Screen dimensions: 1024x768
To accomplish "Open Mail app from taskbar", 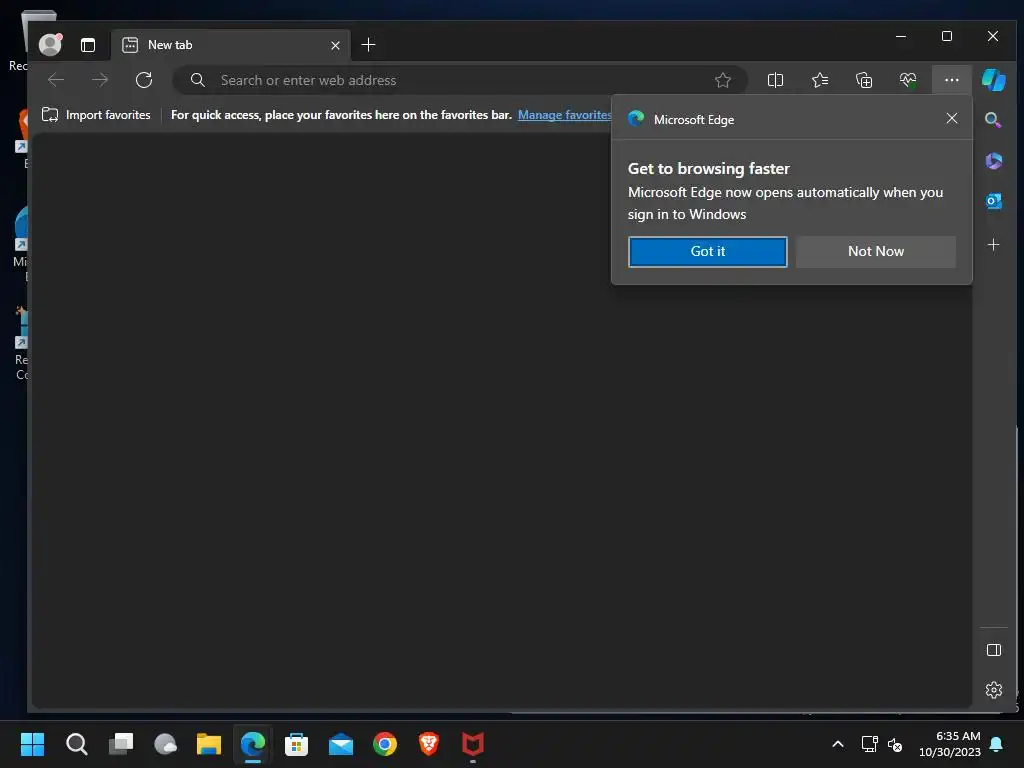I will point(341,744).
